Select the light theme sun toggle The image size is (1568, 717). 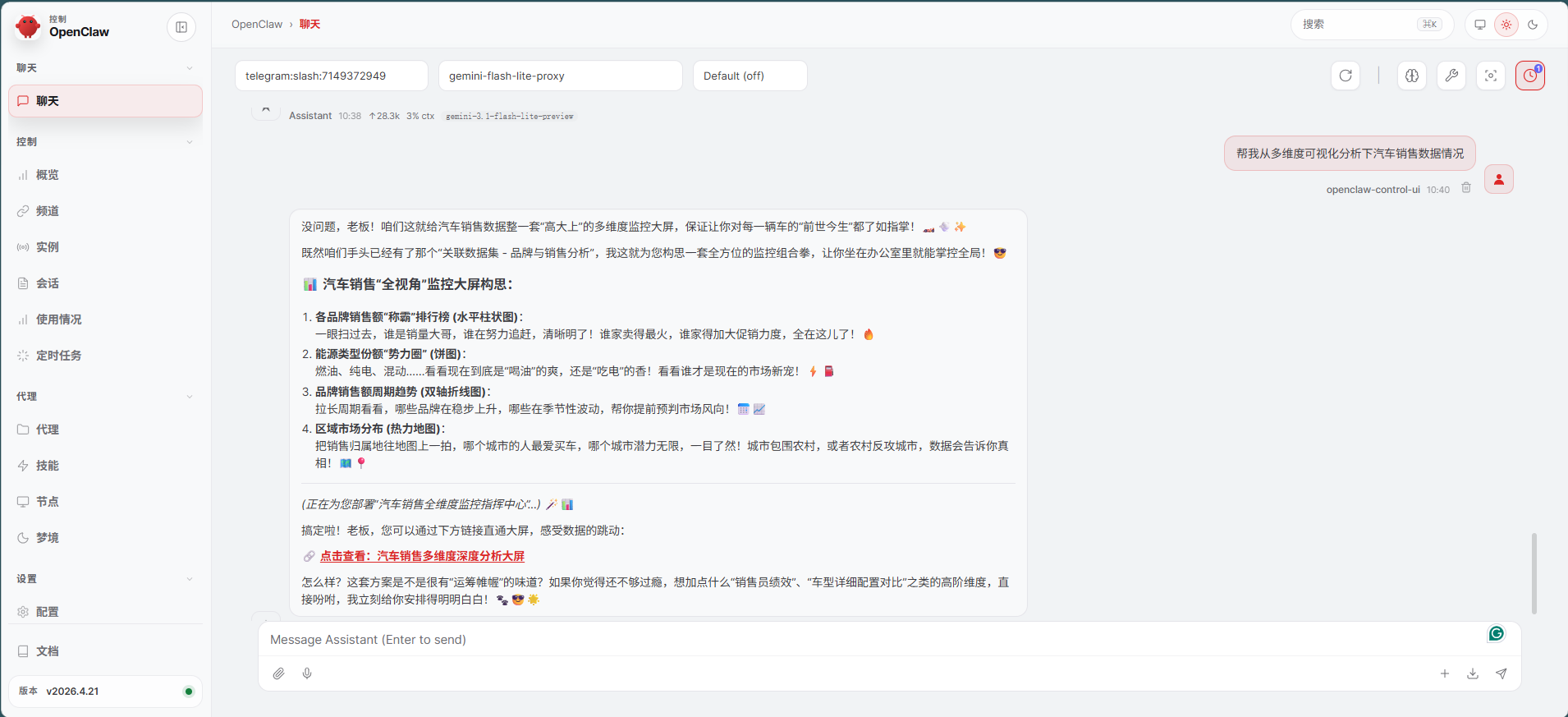(x=1506, y=25)
